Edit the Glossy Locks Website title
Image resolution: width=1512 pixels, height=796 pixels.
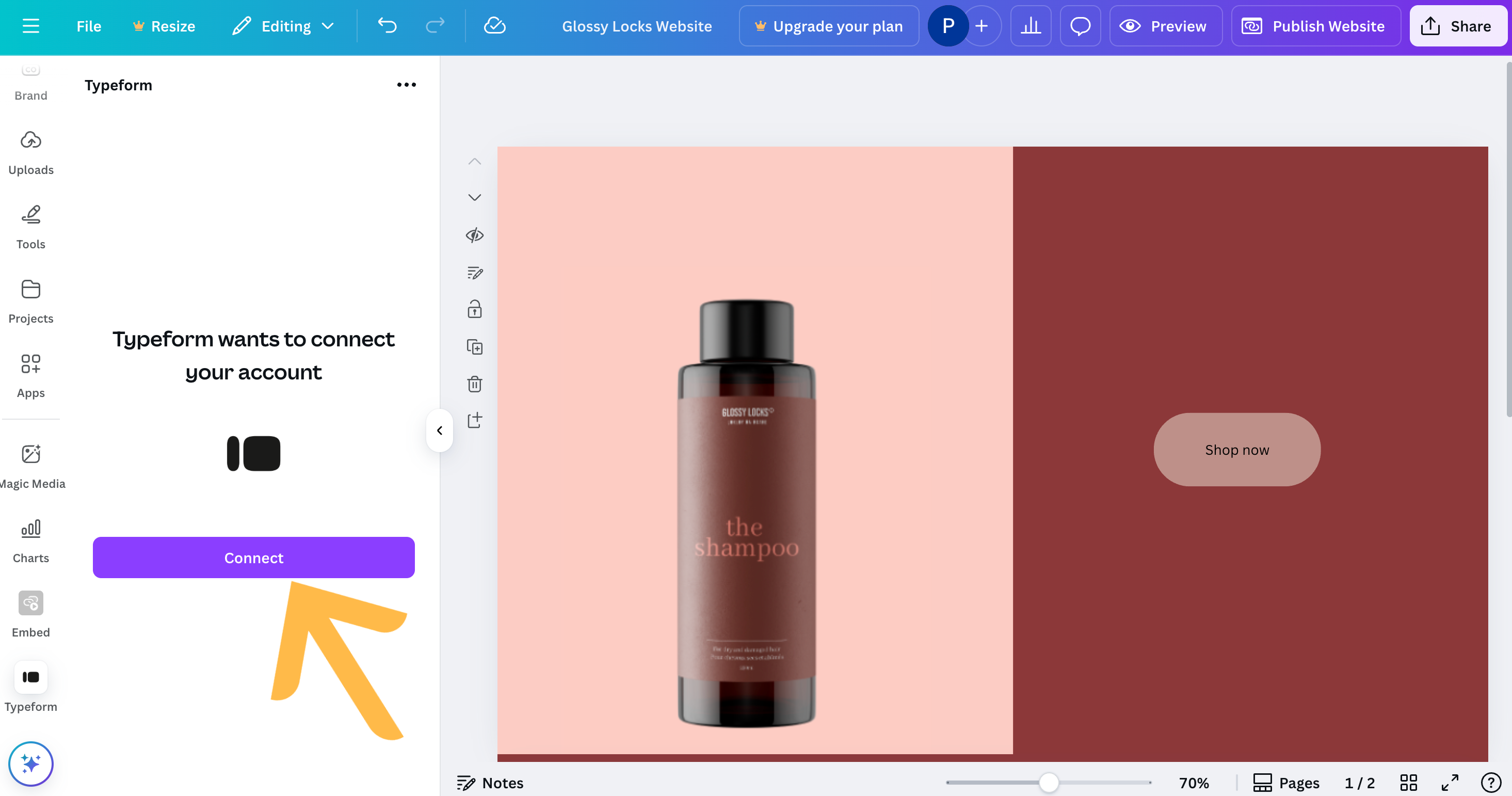(x=637, y=26)
